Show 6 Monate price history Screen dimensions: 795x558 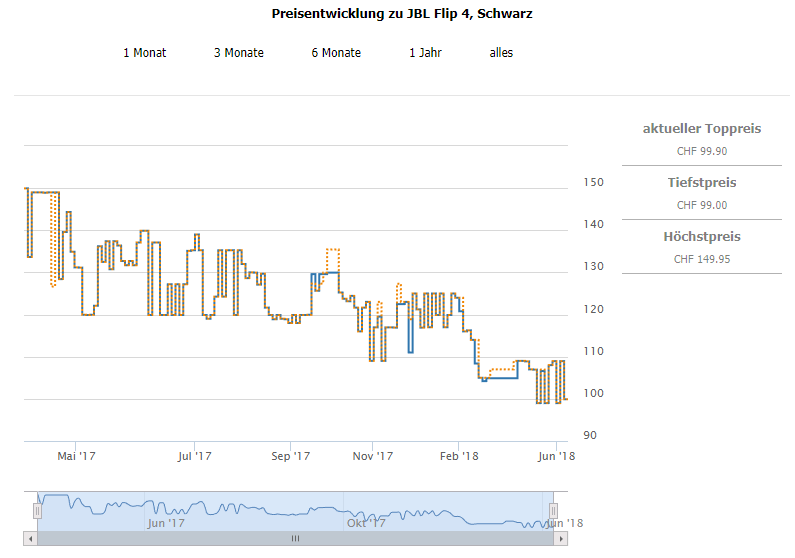tap(336, 52)
